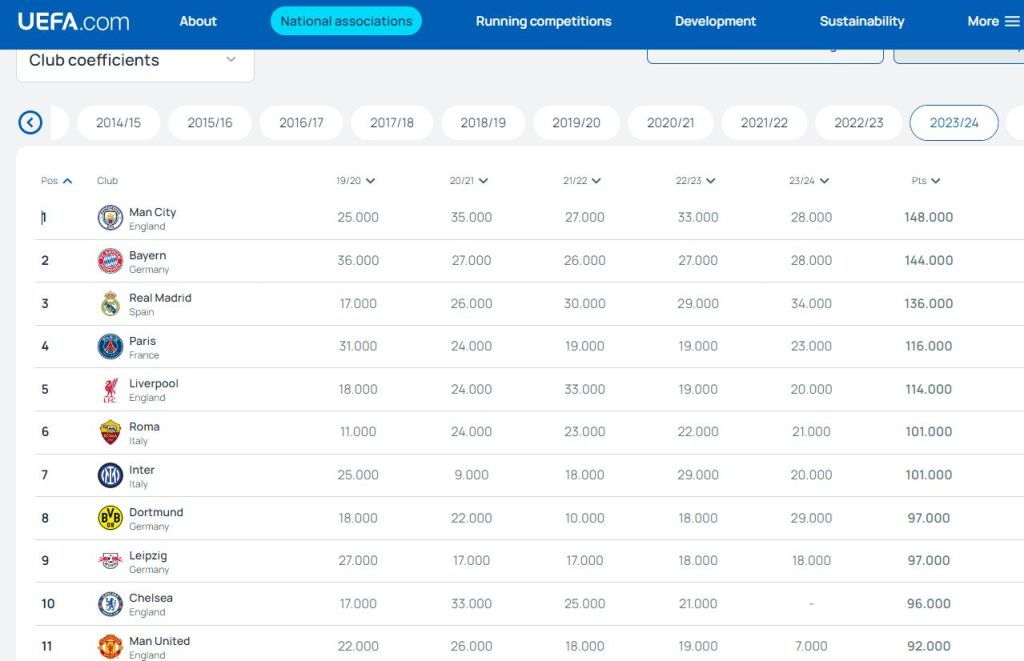Click the Paris club crest icon
This screenshot has width=1024, height=661.
[110, 347]
